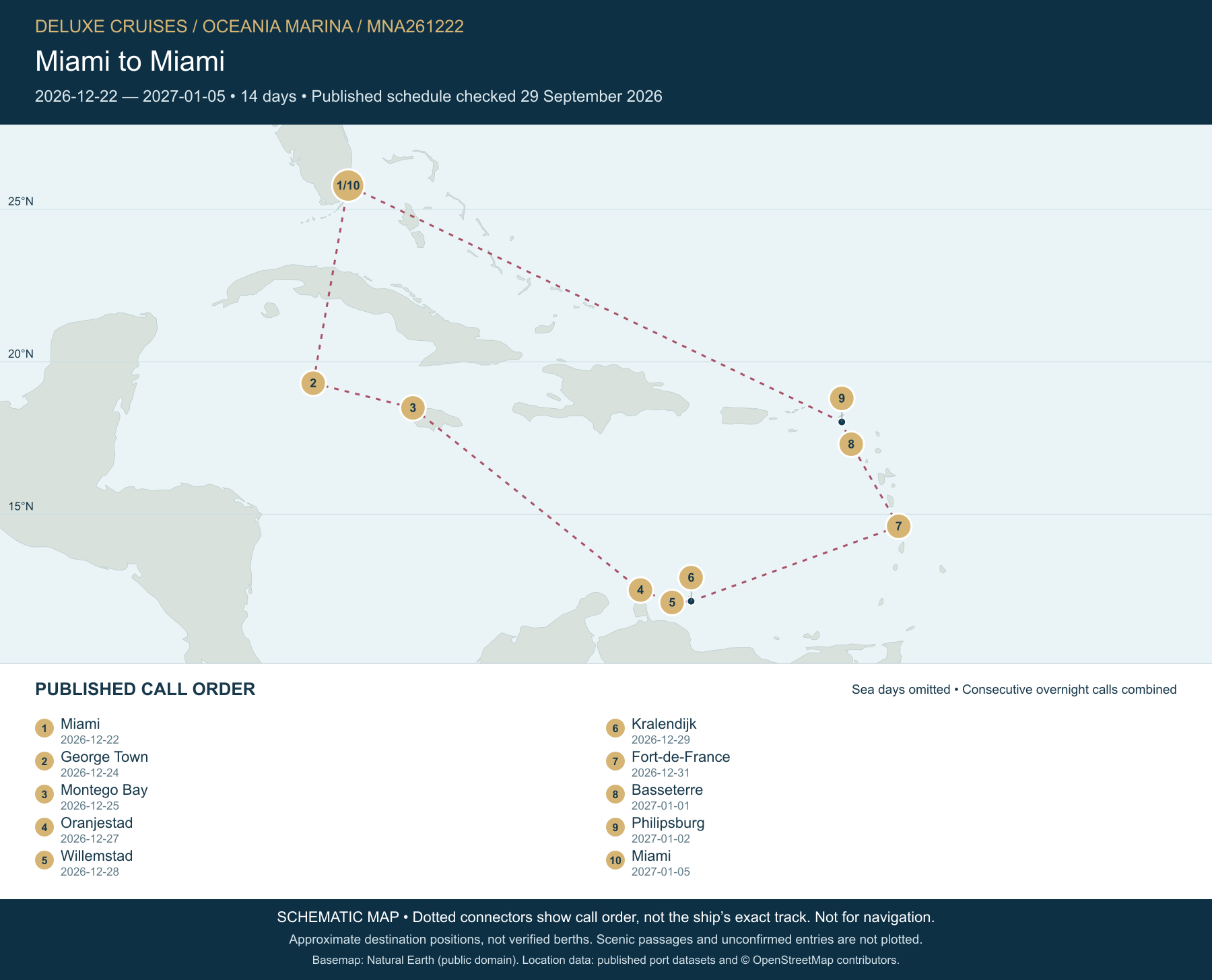
Task: Click legend badge 7 beside Fort-de-France
Action: [x=615, y=761]
